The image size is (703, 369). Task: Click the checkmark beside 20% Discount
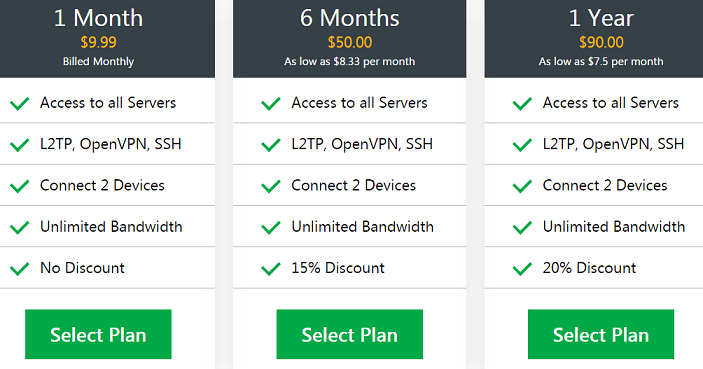click(522, 269)
